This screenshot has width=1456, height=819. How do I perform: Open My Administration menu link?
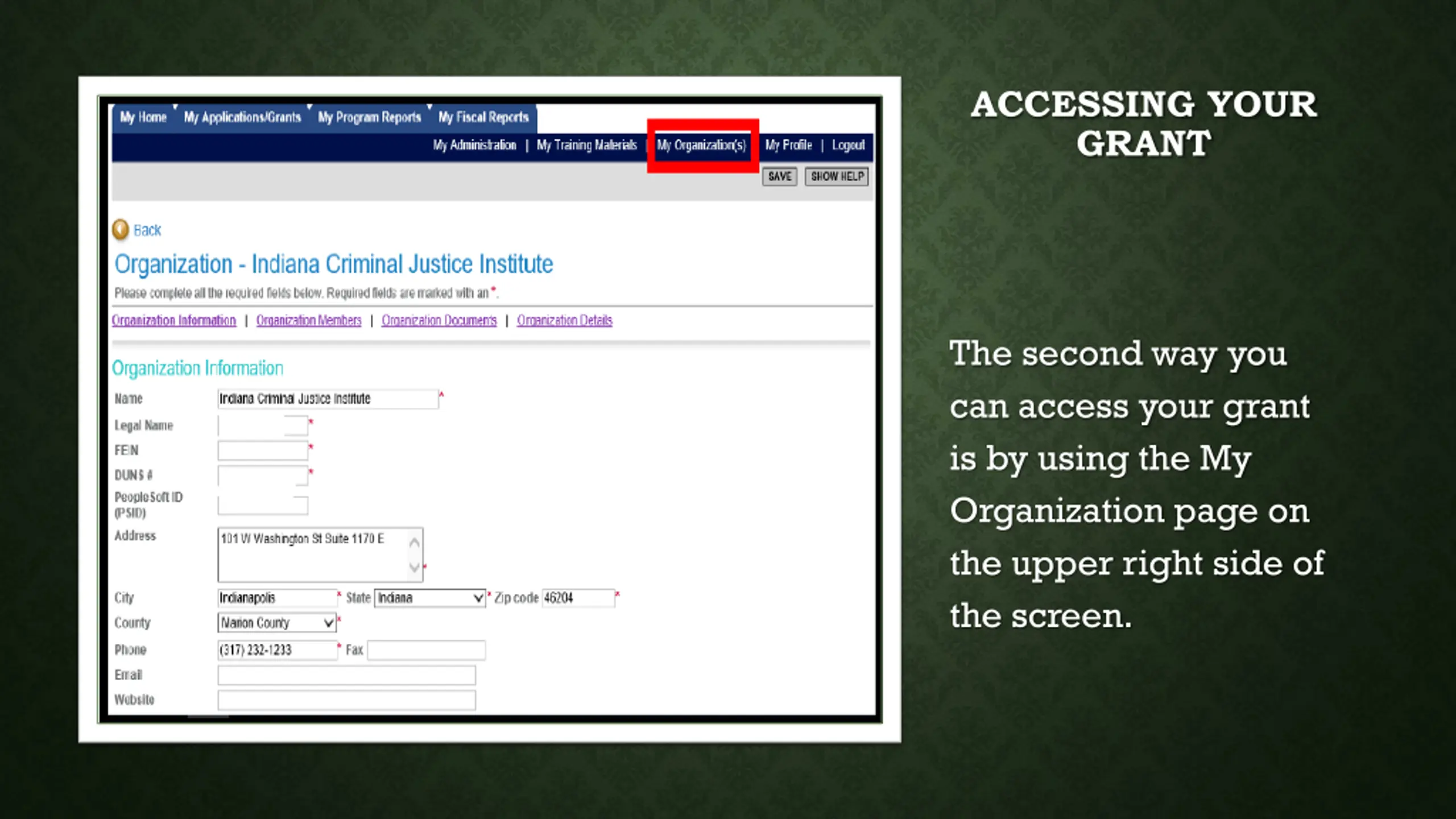click(x=474, y=146)
